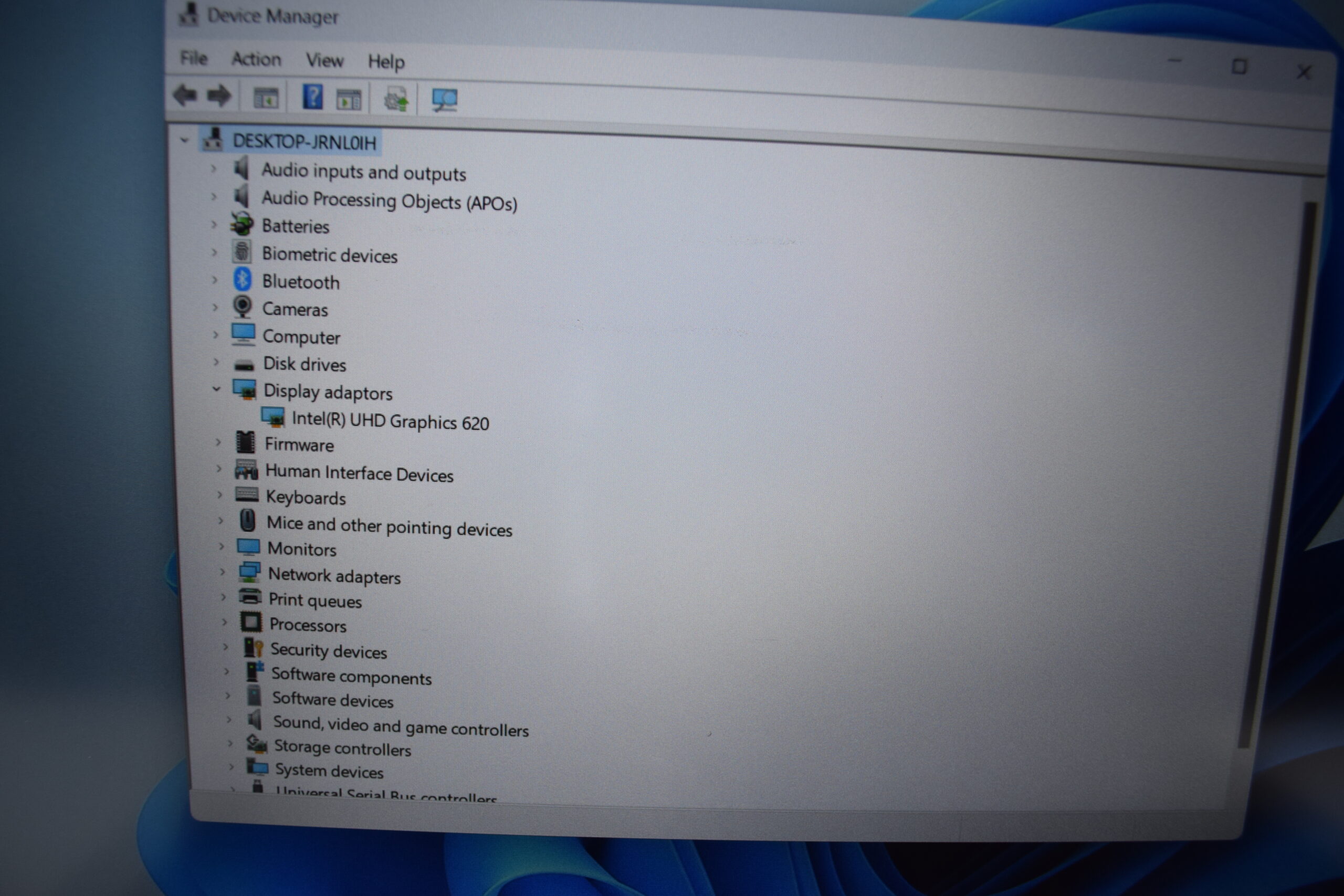Expand the System devices category
This screenshot has width=1344, height=896.
[231, 767]
